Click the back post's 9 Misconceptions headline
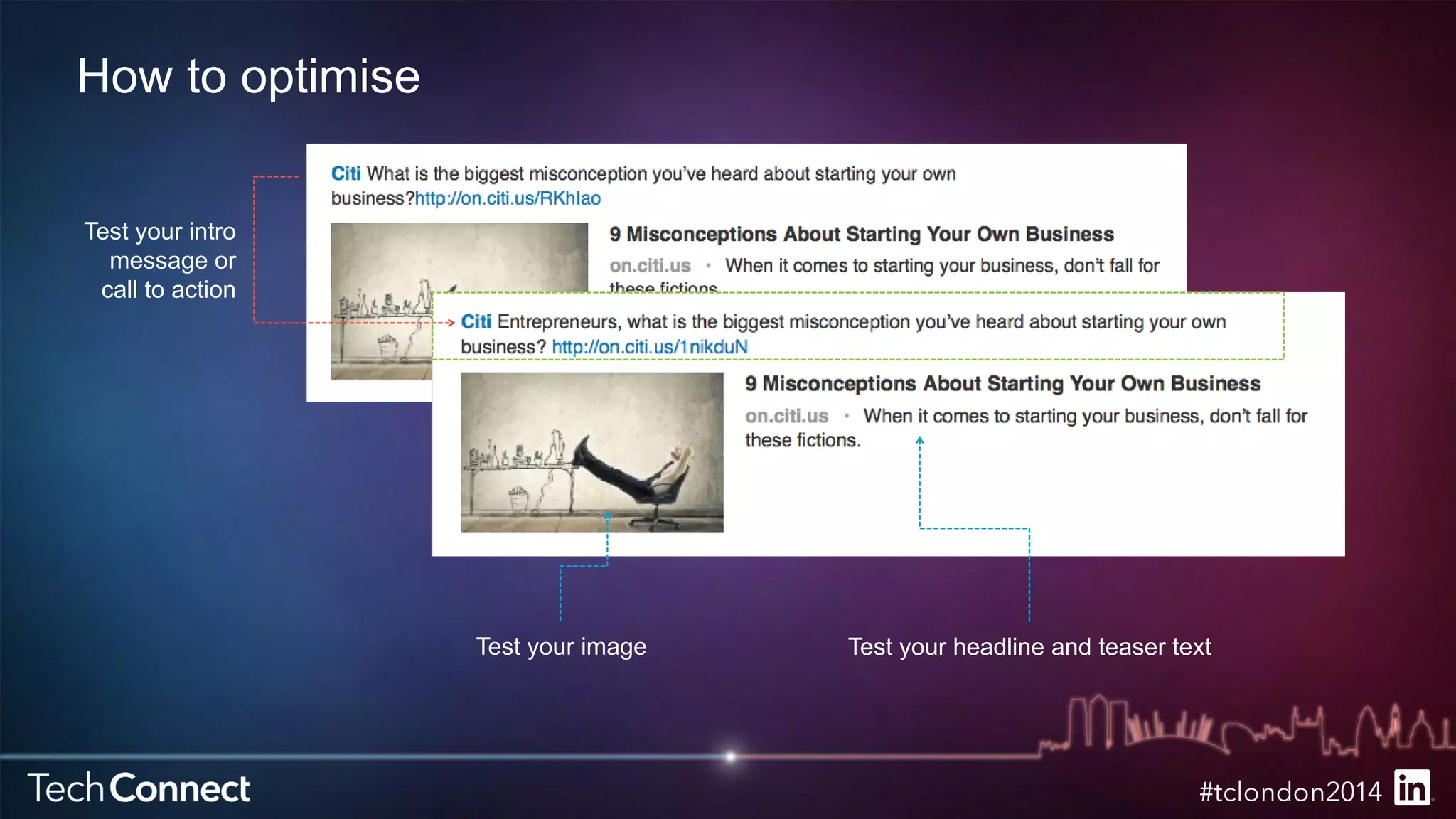 pos(861,234)
